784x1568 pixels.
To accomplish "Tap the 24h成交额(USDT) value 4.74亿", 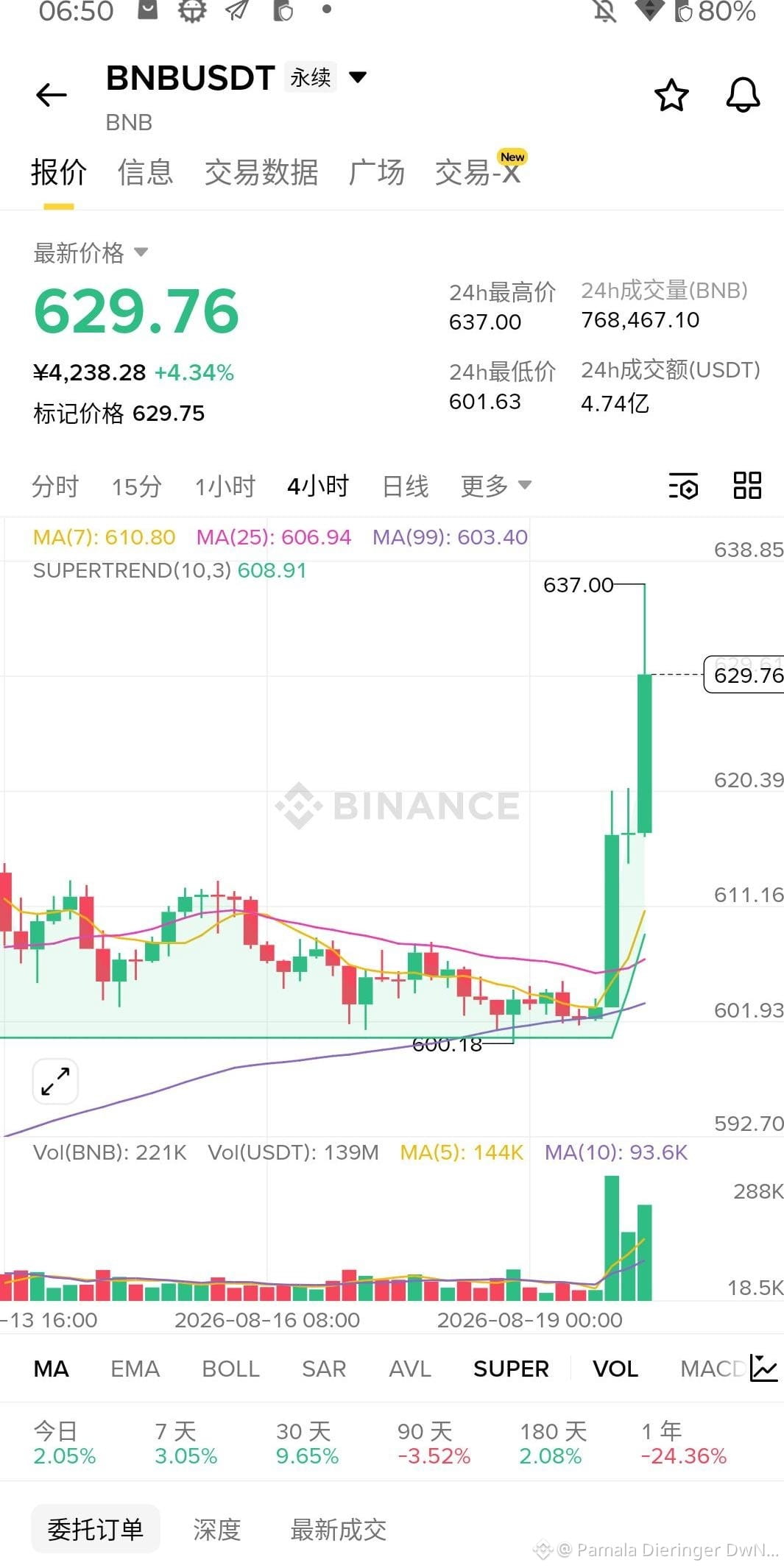I will click(x=615, y=403).
